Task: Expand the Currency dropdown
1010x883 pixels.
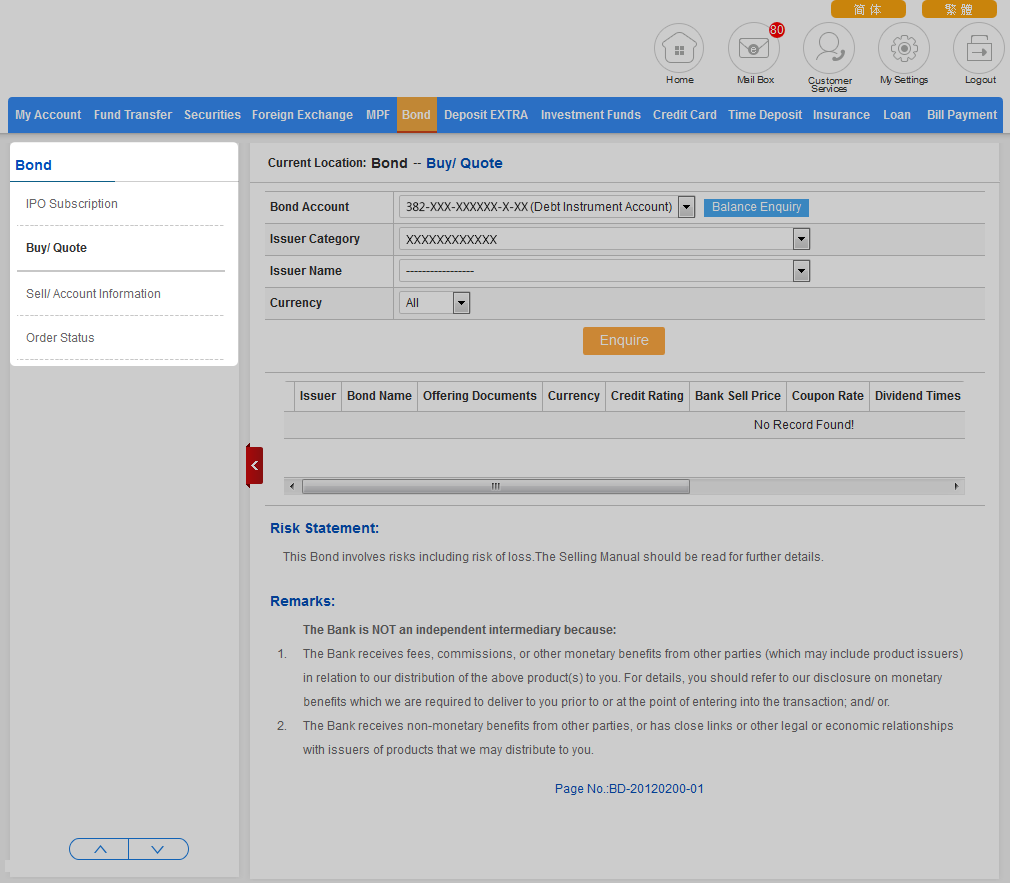Action: [x=461, y=303]
